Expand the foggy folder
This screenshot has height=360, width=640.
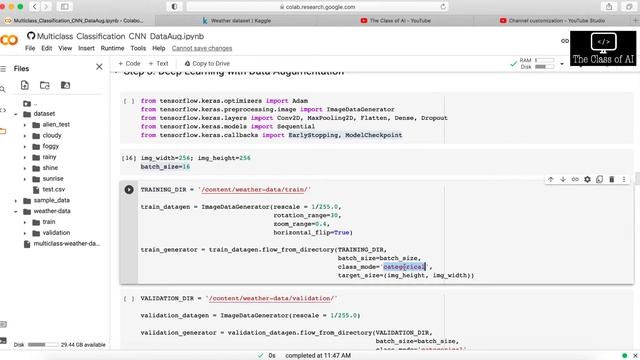25,147
